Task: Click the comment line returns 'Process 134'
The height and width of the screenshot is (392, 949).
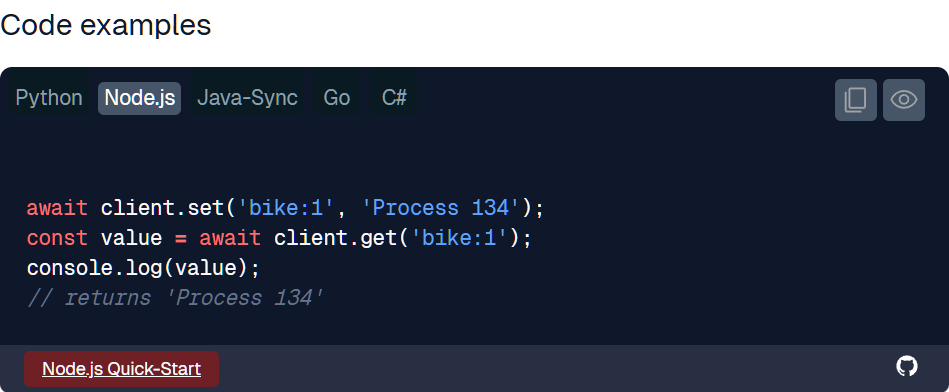Action: (x=176, y=298)
